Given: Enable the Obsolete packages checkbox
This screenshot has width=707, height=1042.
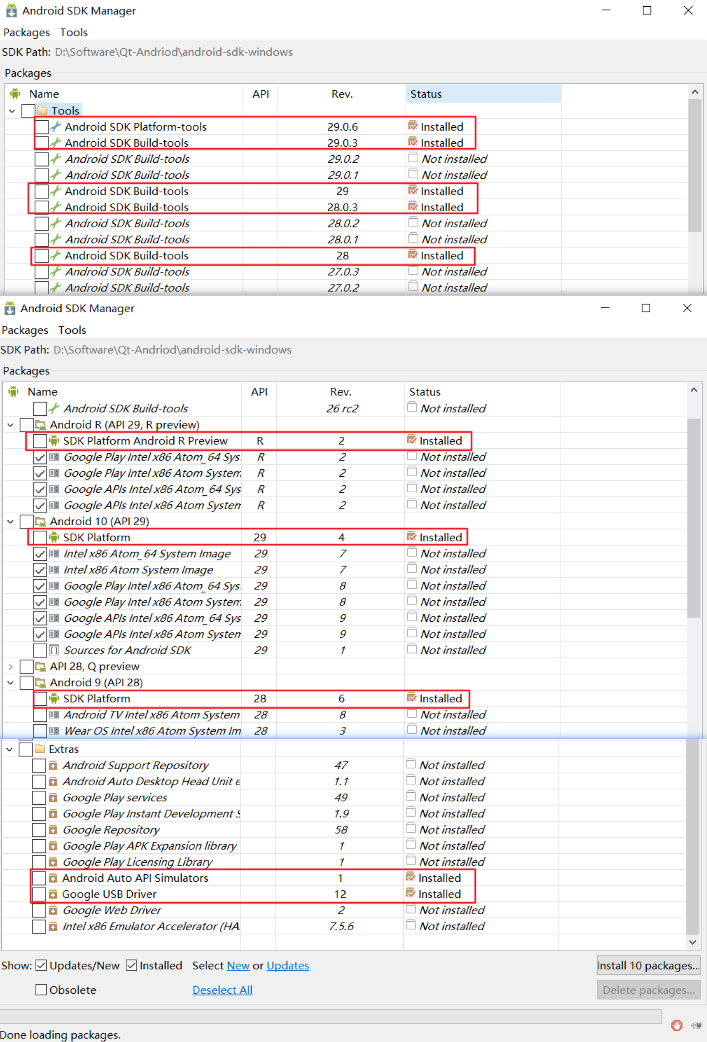Looking at the screenshot, I should point(41,990).
